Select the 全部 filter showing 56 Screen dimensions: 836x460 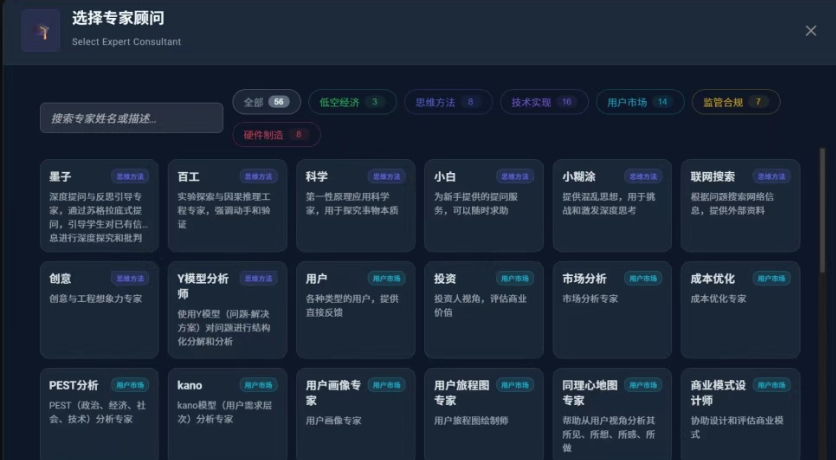pyautogui.click(x=266, y=102)
